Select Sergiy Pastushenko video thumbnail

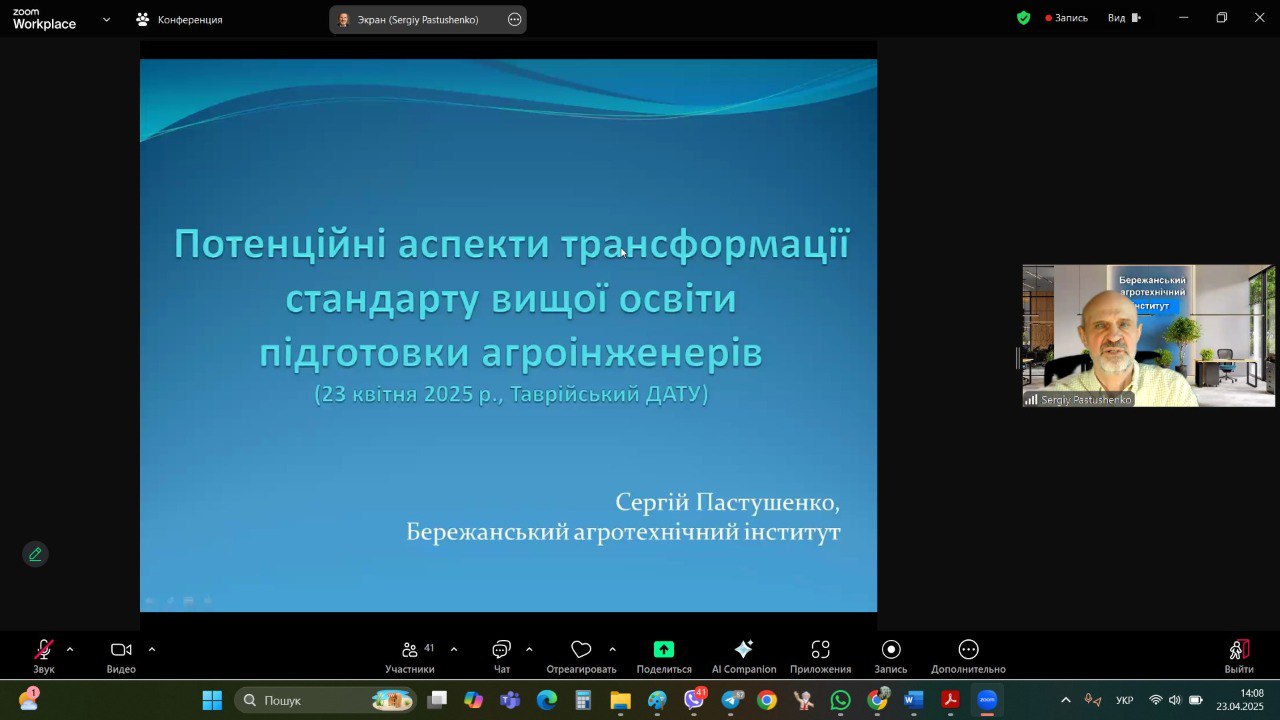click(1148, 336)
